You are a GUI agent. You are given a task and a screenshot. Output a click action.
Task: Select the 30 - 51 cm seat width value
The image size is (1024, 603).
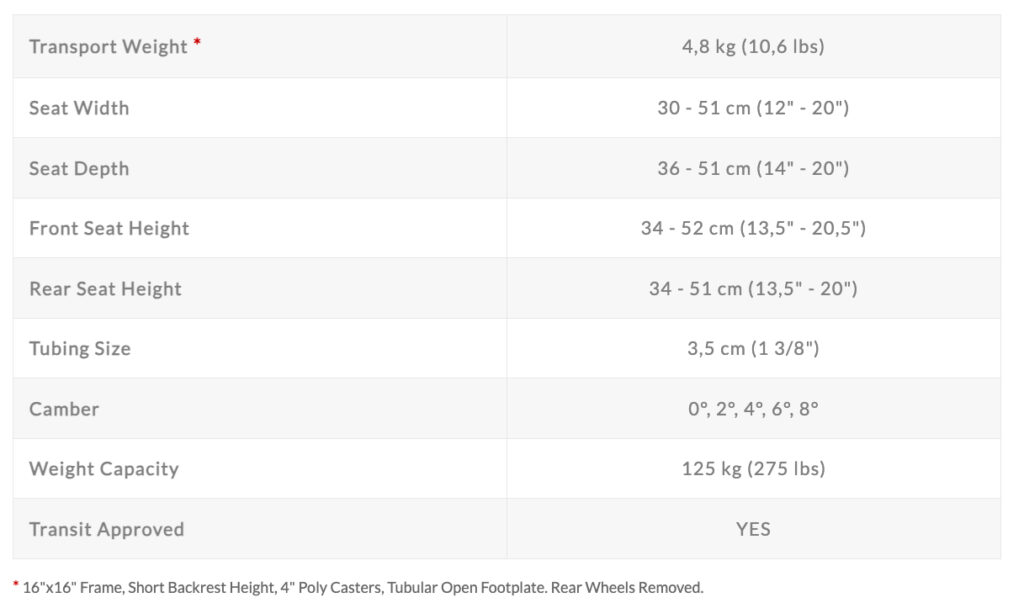pos(753,108)
